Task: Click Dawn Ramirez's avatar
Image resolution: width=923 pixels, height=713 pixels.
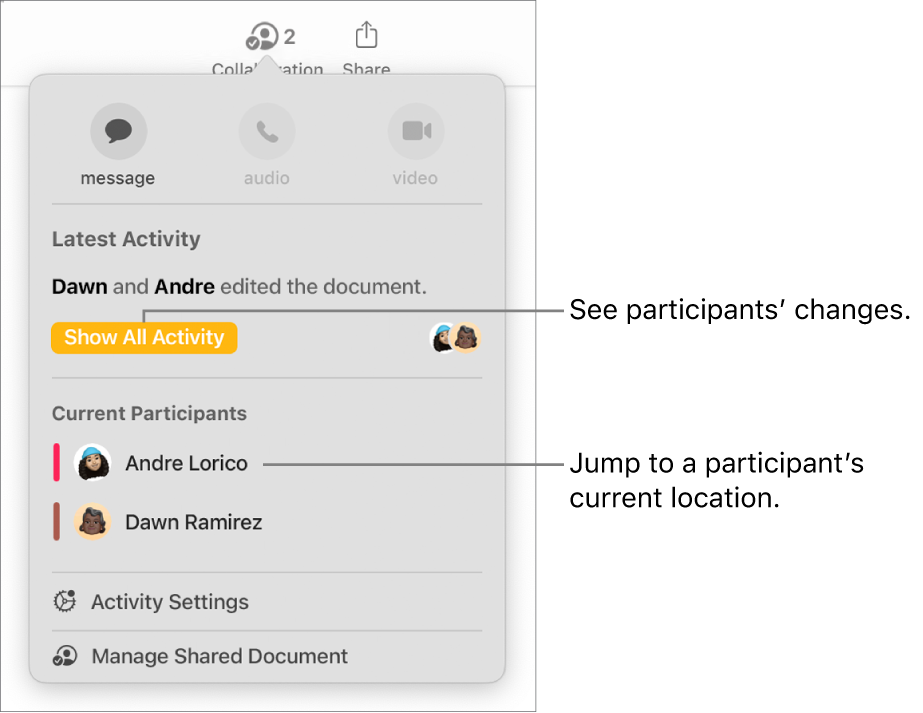Action: [92, 522]
